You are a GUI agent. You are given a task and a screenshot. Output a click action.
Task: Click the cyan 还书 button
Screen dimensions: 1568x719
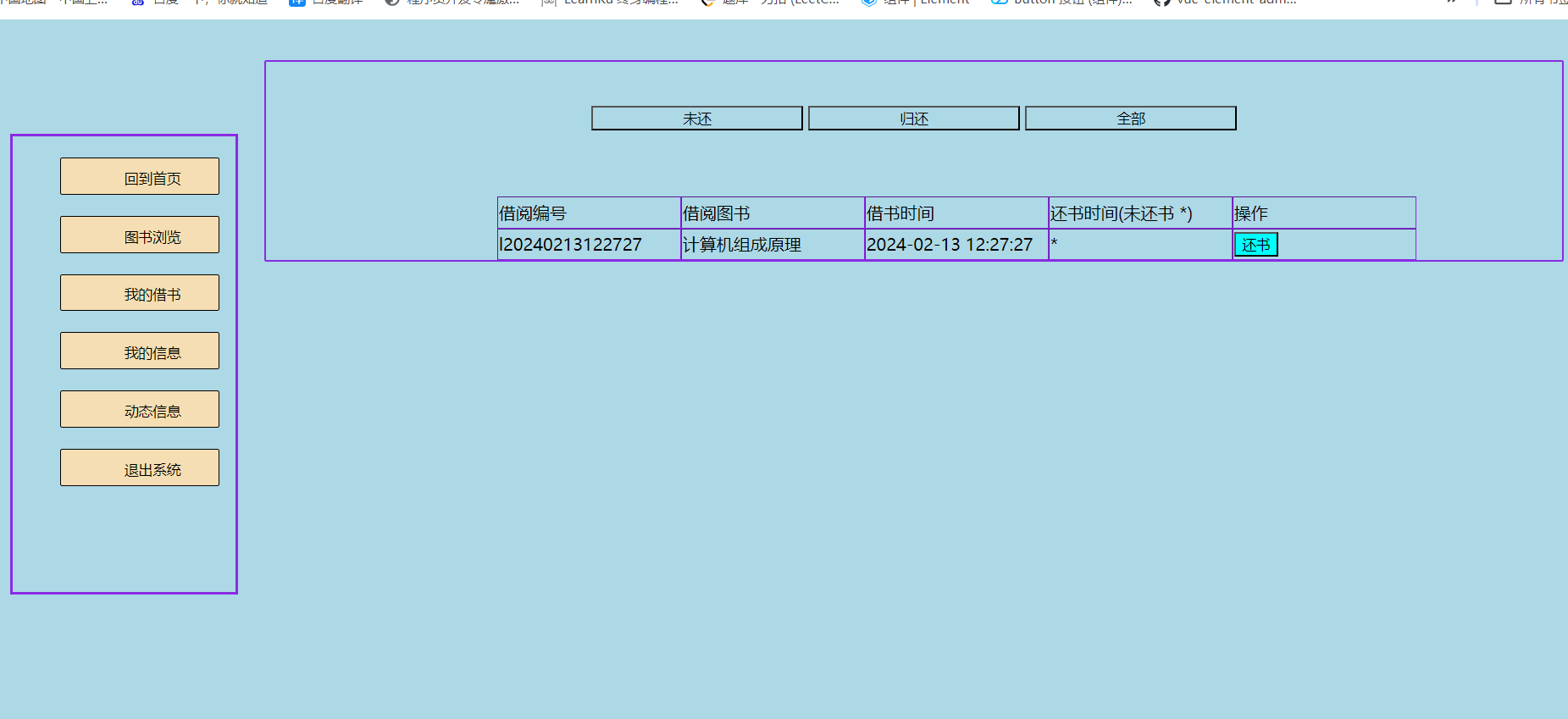pyautogui.click(x=1255, y=245)
